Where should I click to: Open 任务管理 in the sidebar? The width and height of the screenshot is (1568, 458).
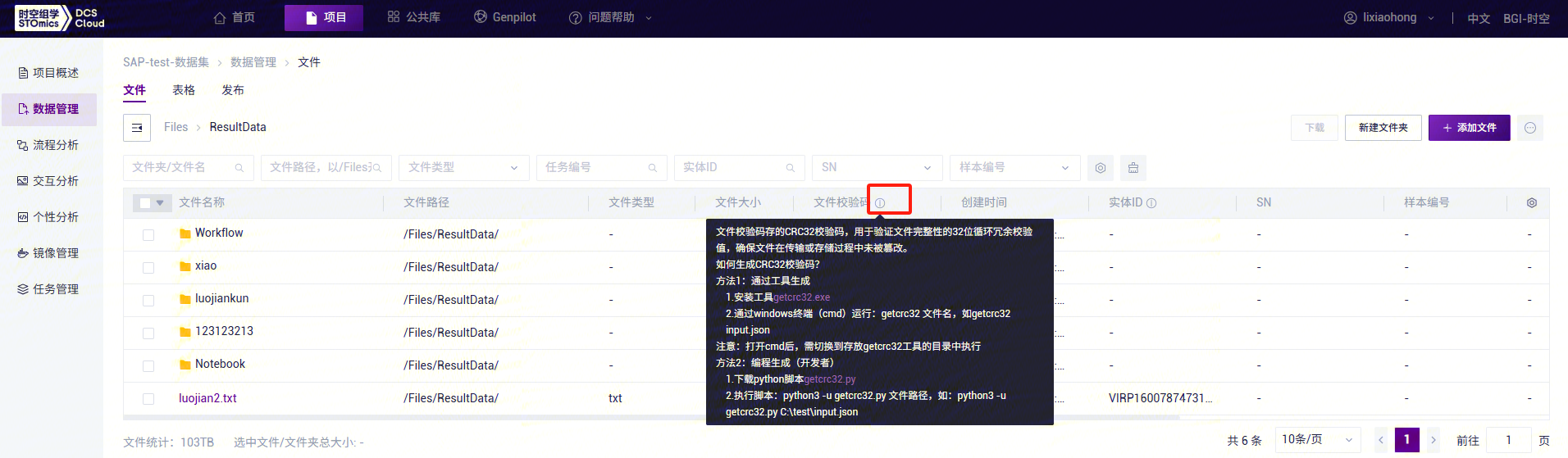(49, 289)
